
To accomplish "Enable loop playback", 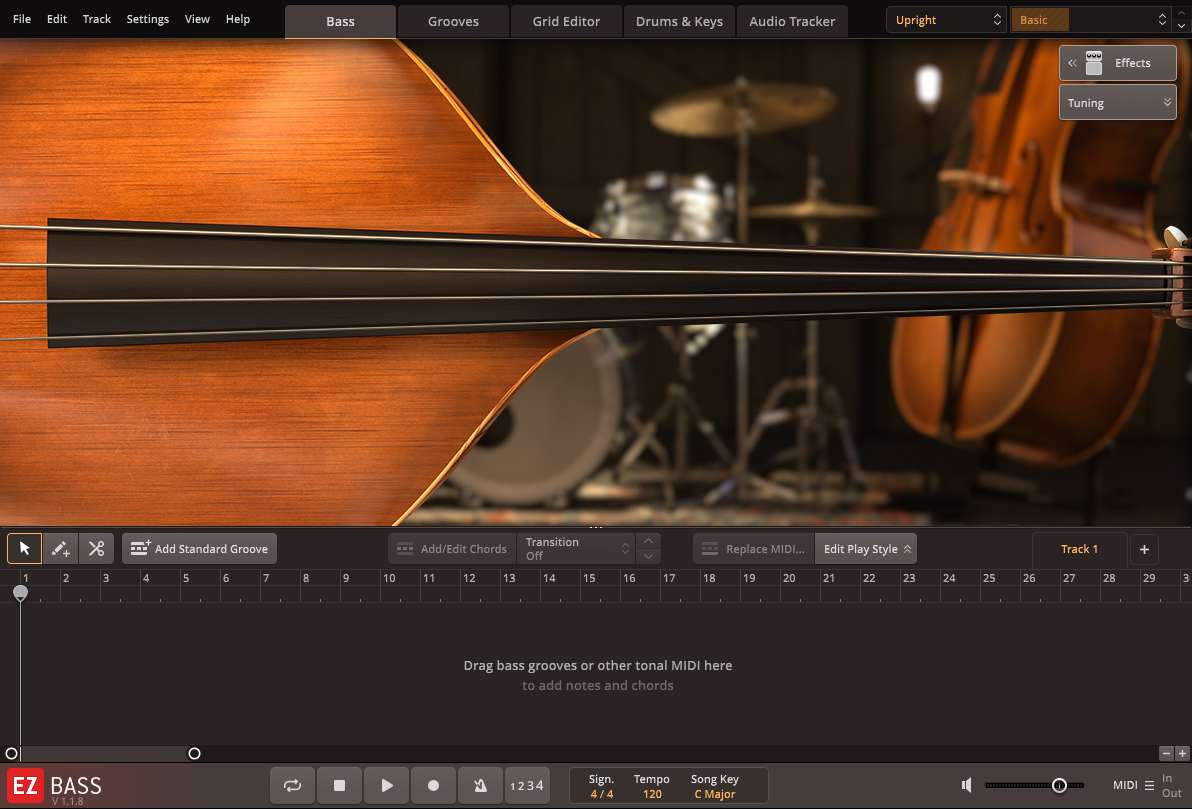I will [x=292, y=785].
